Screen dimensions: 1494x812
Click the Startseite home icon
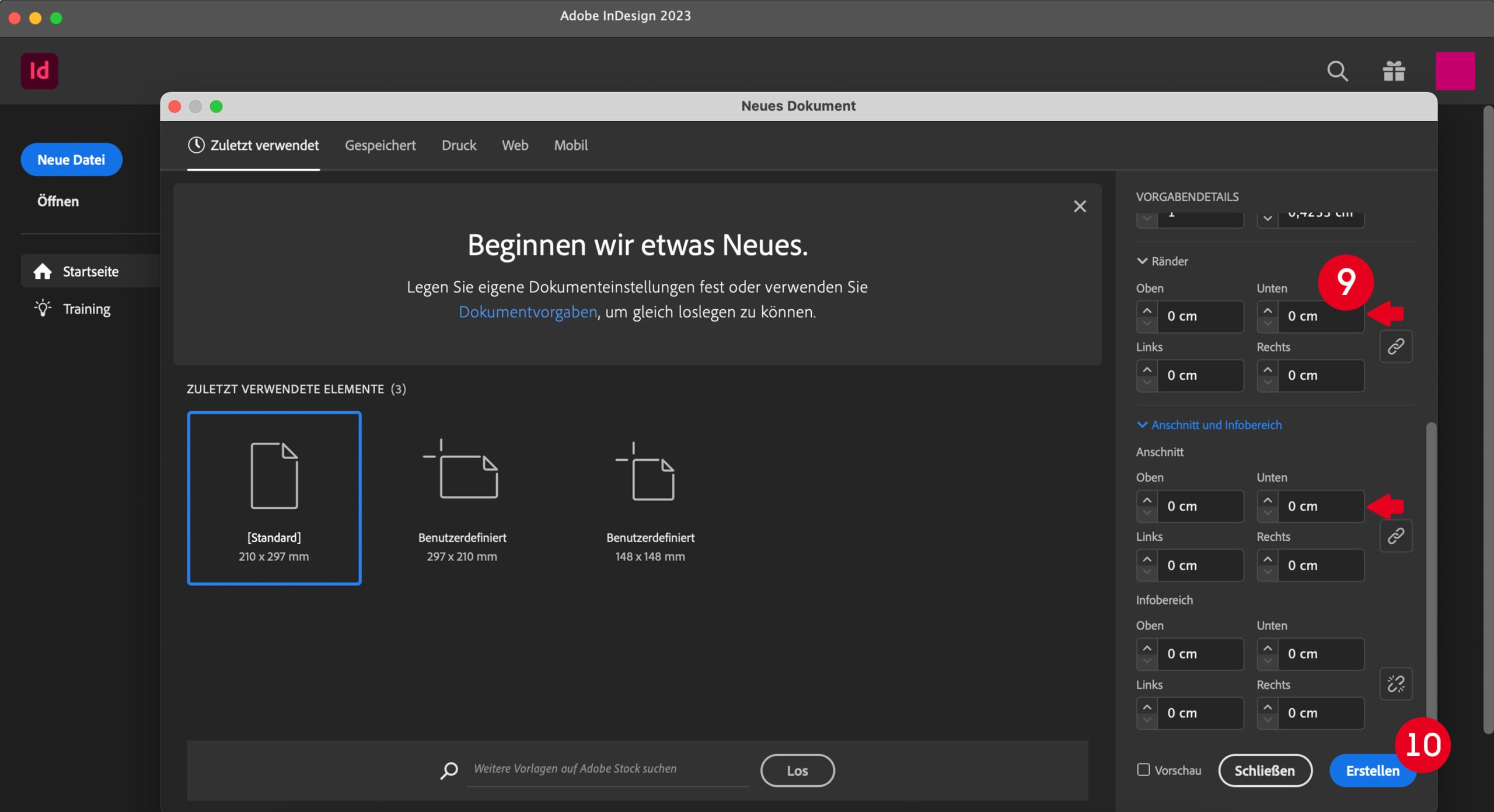pyautogui.click(x=43, y=271)
